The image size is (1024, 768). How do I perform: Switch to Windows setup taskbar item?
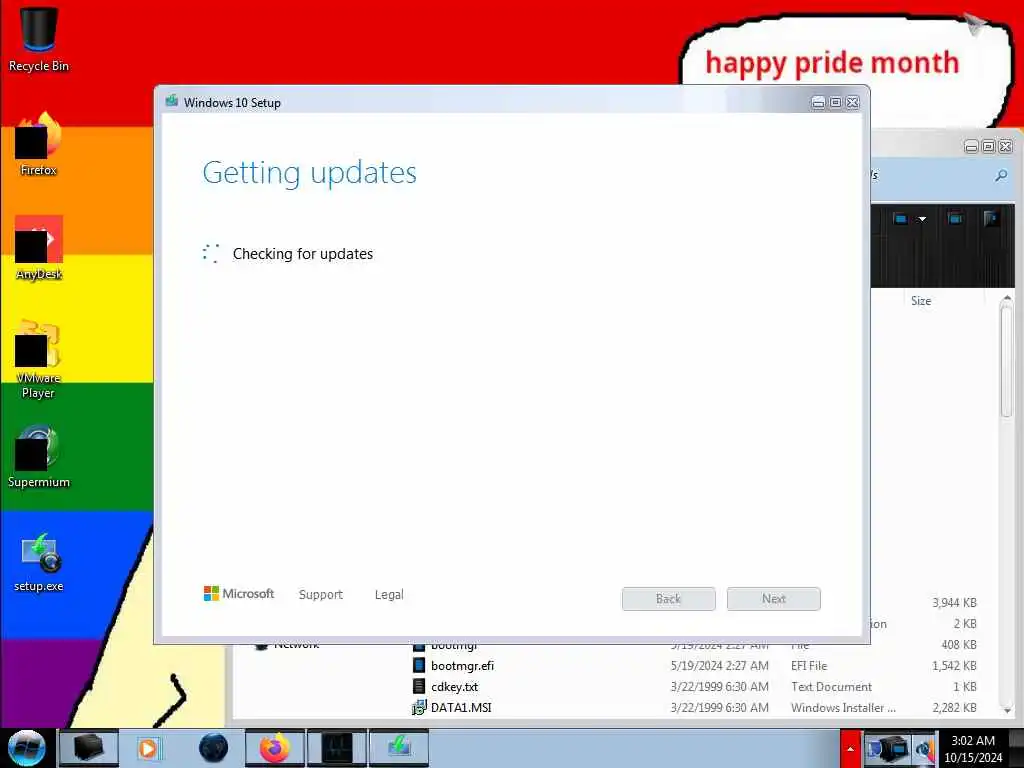point(399,748)
